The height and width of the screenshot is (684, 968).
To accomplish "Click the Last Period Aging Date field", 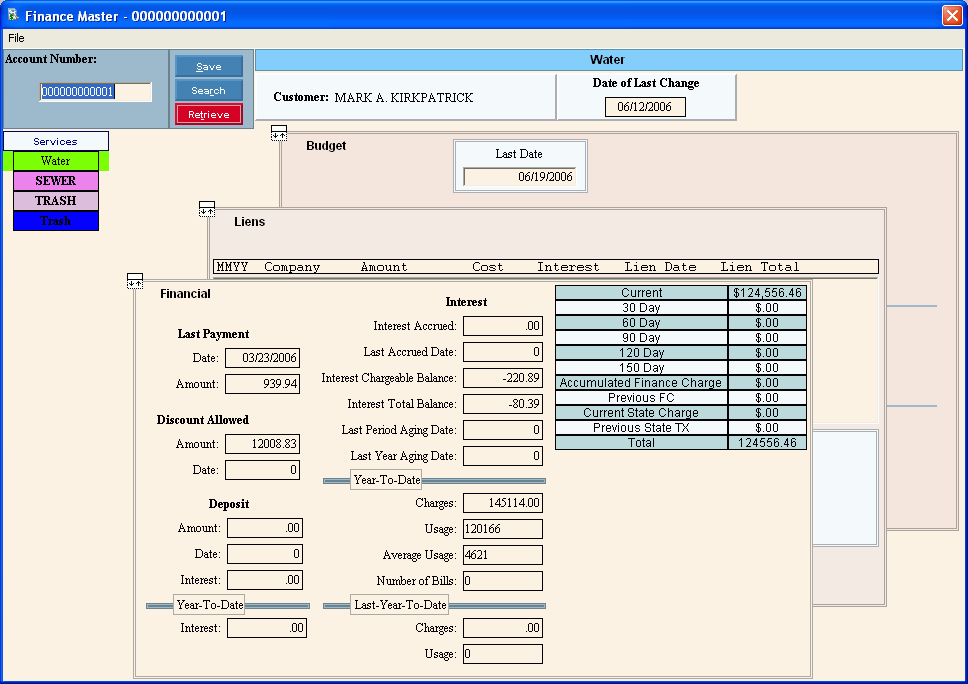I will point(503,430).
